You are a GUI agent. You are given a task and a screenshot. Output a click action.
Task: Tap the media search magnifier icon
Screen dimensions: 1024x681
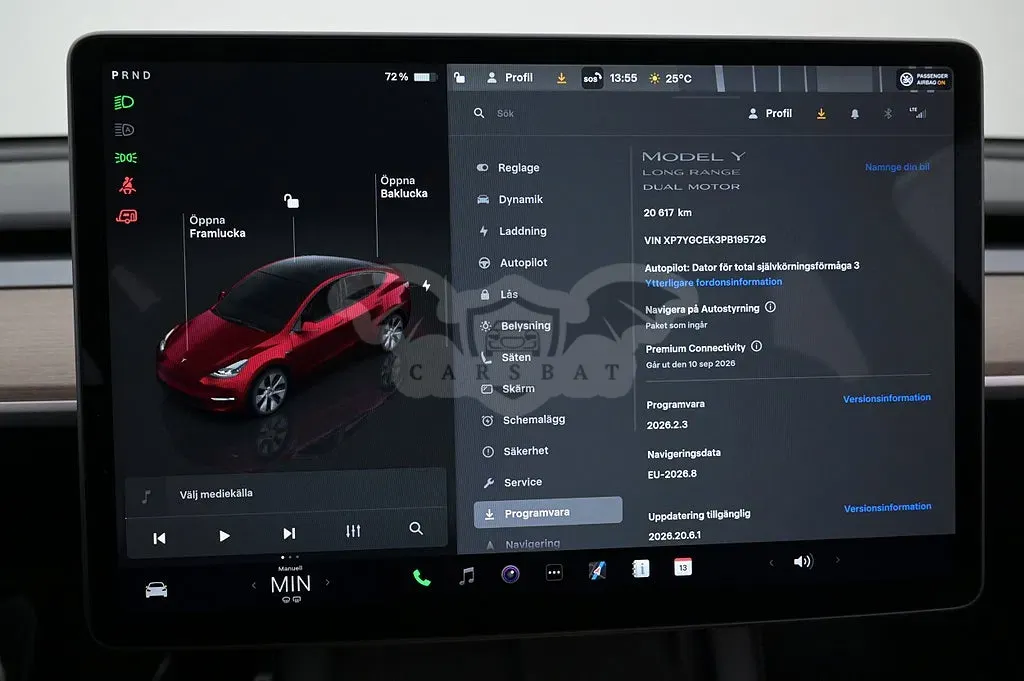(416, 528)
